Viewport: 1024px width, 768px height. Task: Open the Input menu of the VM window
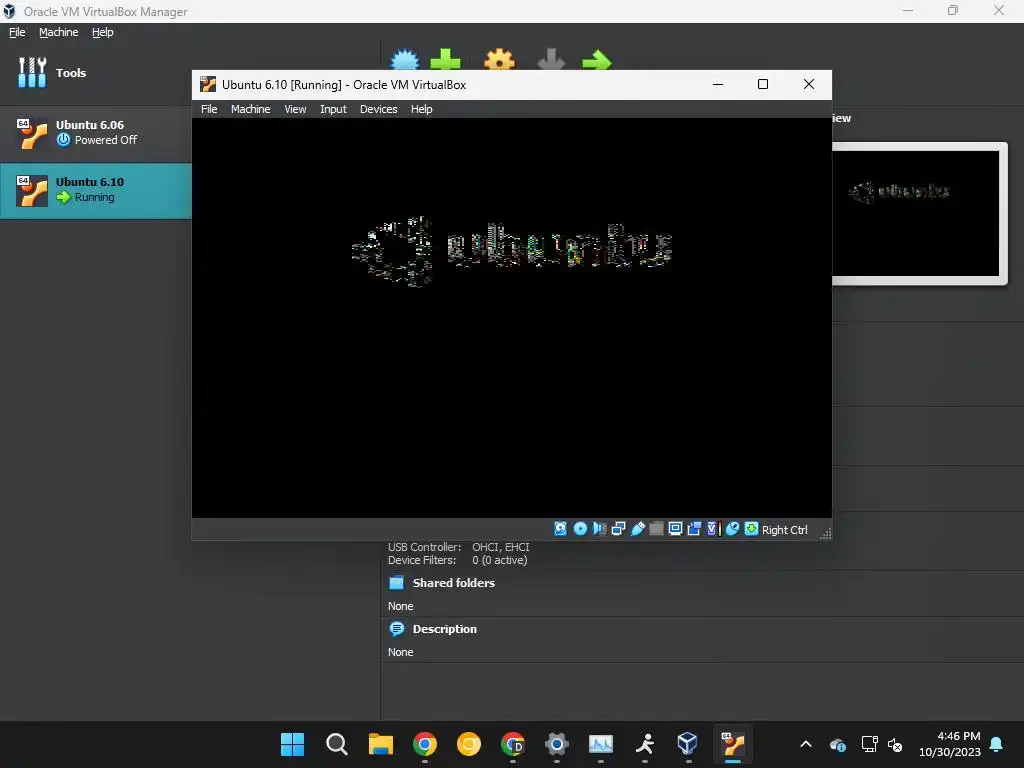click(333, 109)
